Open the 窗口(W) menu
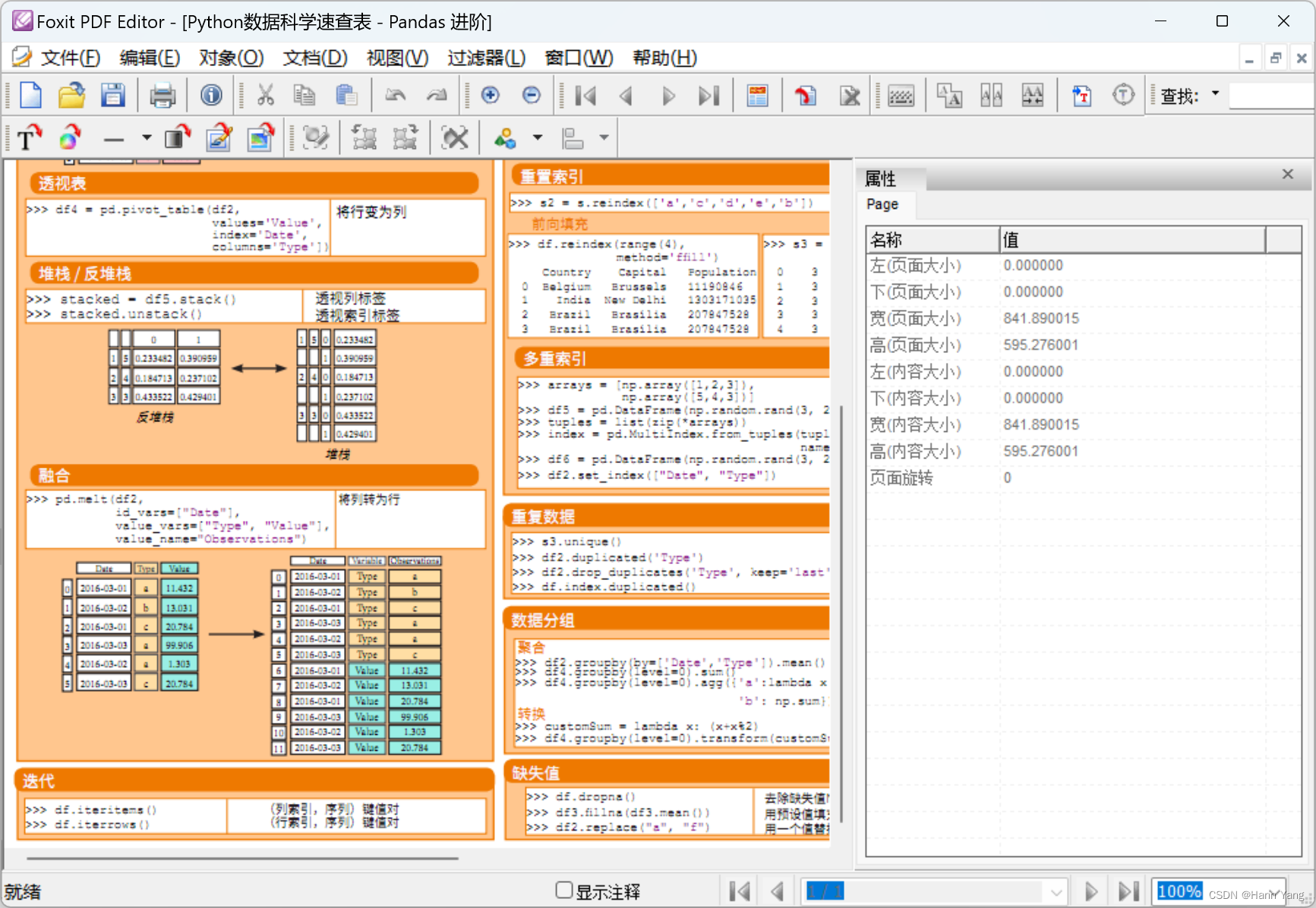Image resolution: width=1316 pixels, height=908 pixels. coord(579,58)
